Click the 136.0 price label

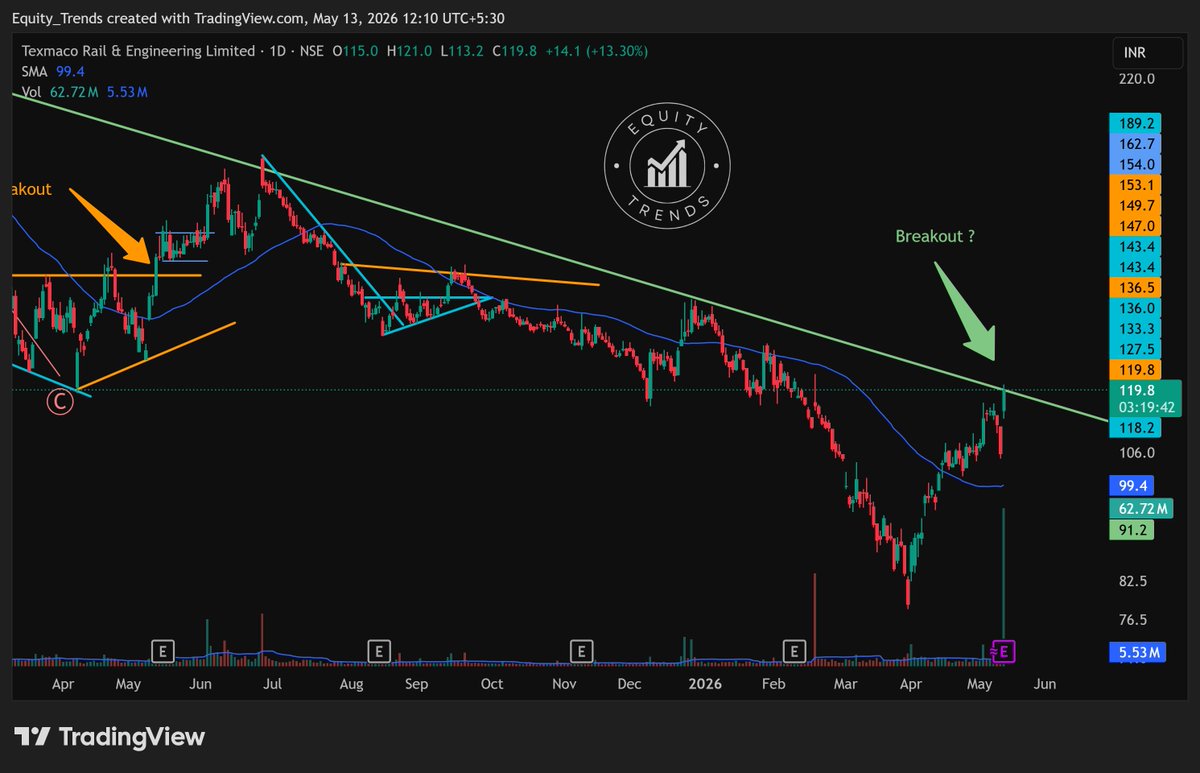click(x=1138, y=308)
